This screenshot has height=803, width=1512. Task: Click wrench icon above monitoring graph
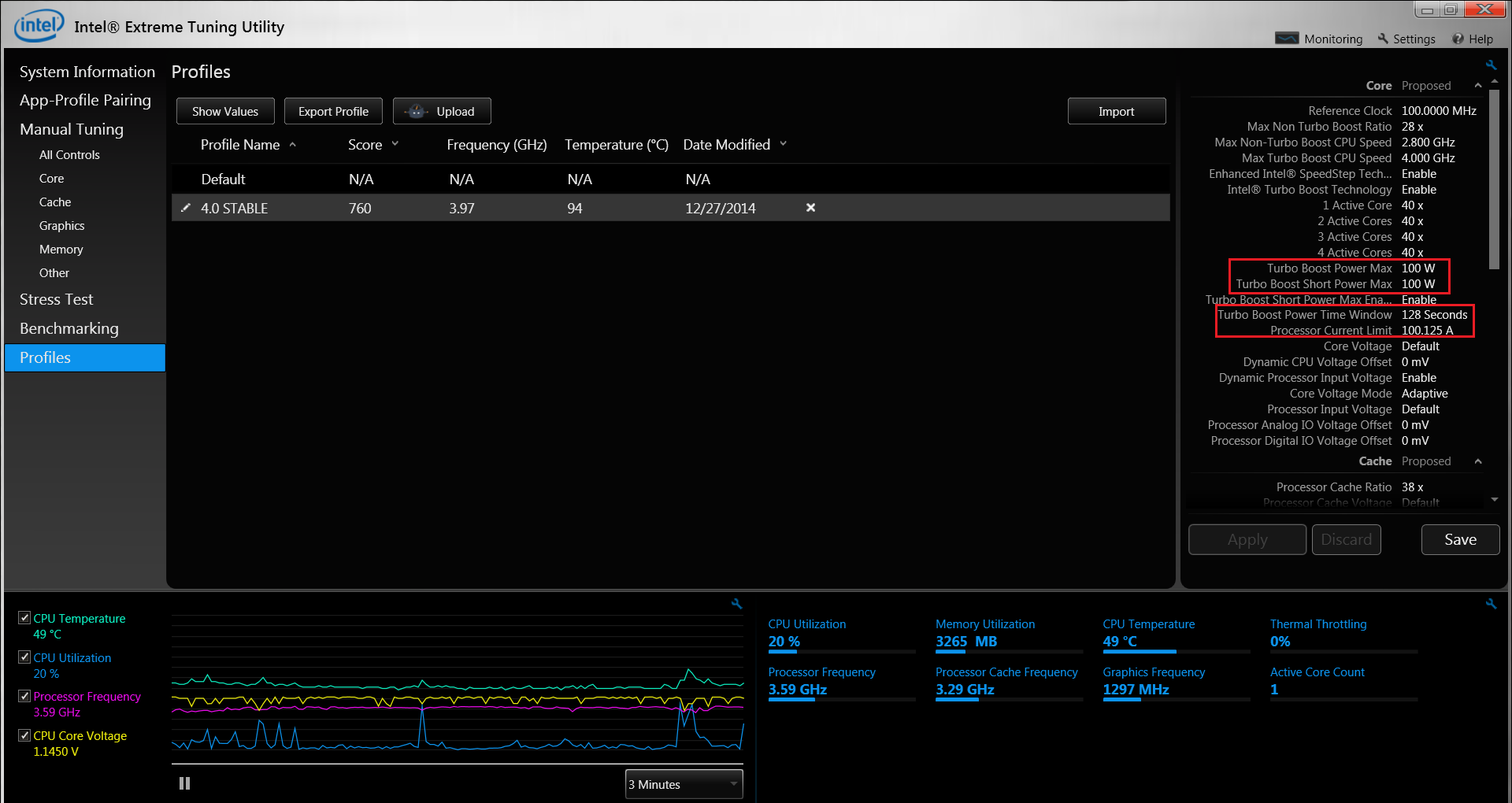[736, 604]
